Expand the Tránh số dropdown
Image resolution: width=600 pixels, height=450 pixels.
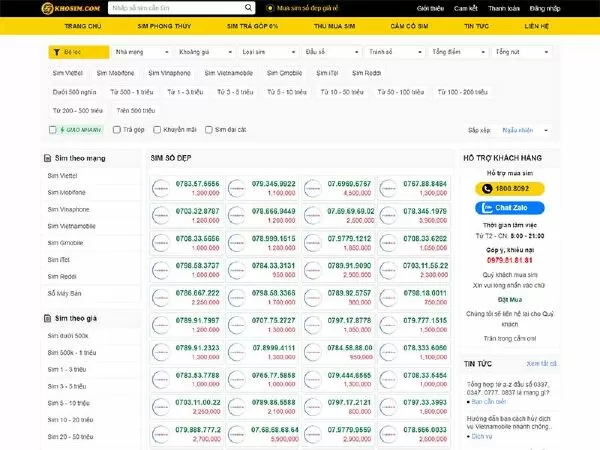395,52
